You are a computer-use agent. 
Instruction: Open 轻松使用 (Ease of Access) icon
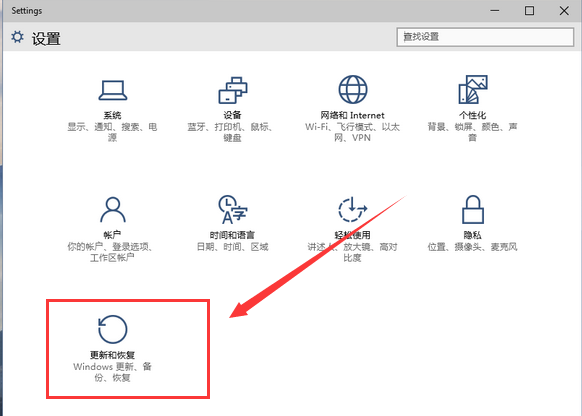pyautogui.click(x=353, y=210)
